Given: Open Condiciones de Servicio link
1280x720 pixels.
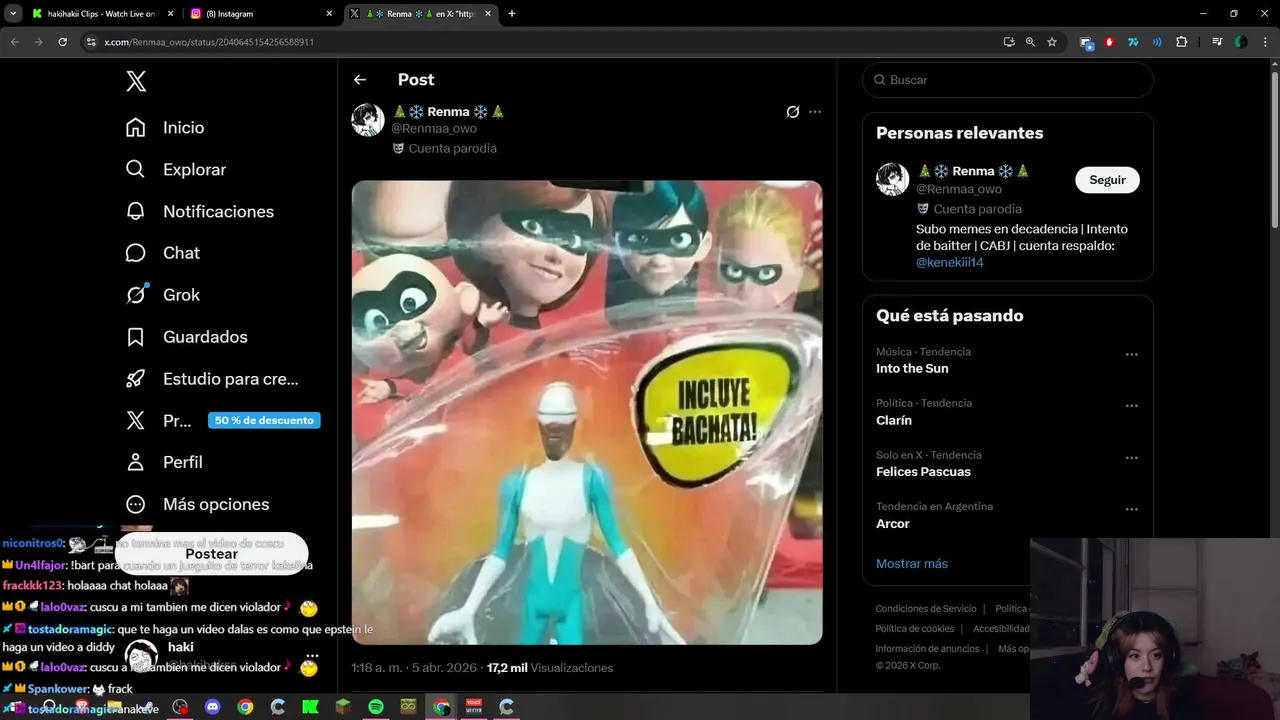Looking at the screenshot, I should coord(926,609).
